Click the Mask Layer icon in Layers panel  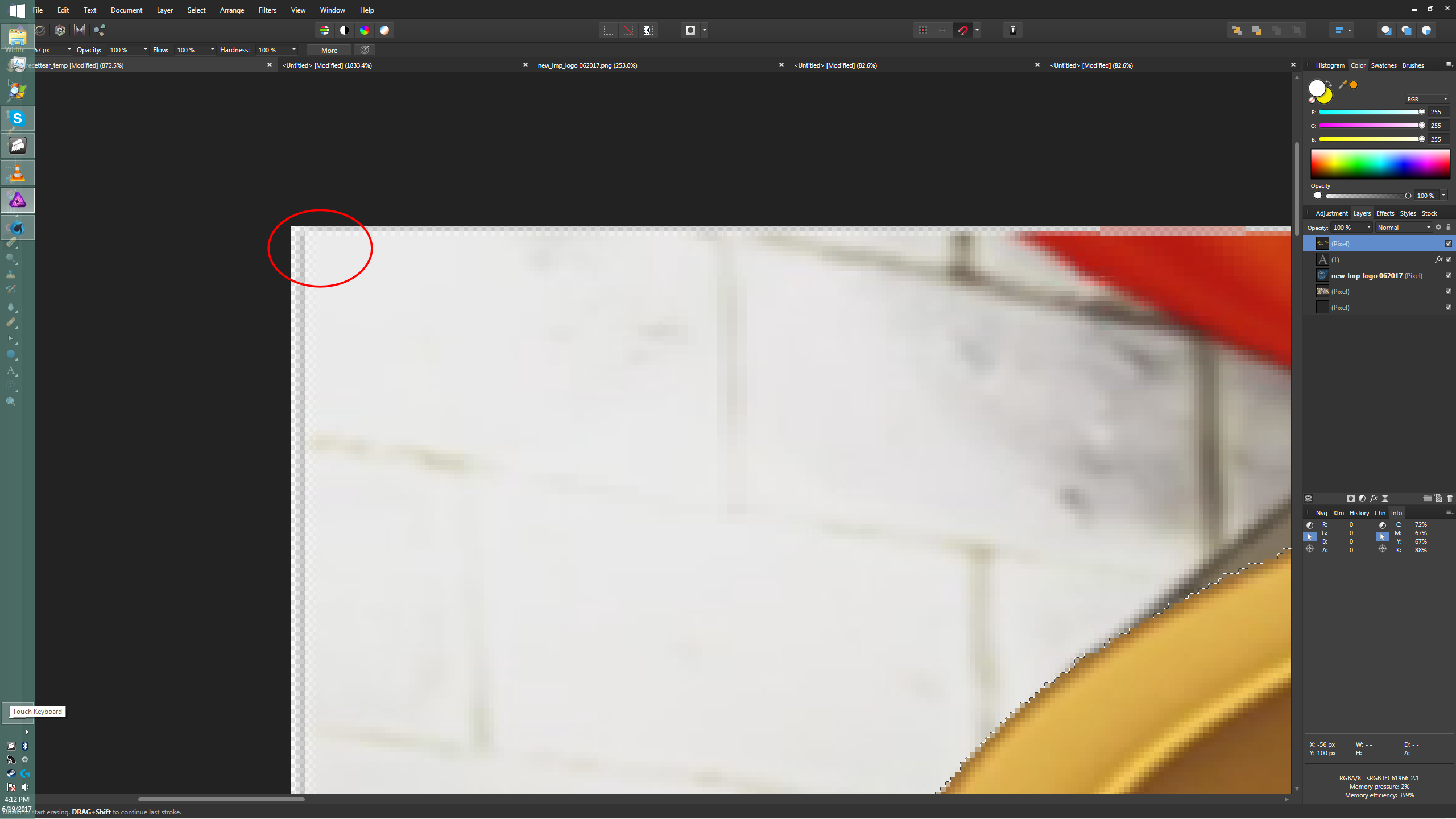point(1351,498)
